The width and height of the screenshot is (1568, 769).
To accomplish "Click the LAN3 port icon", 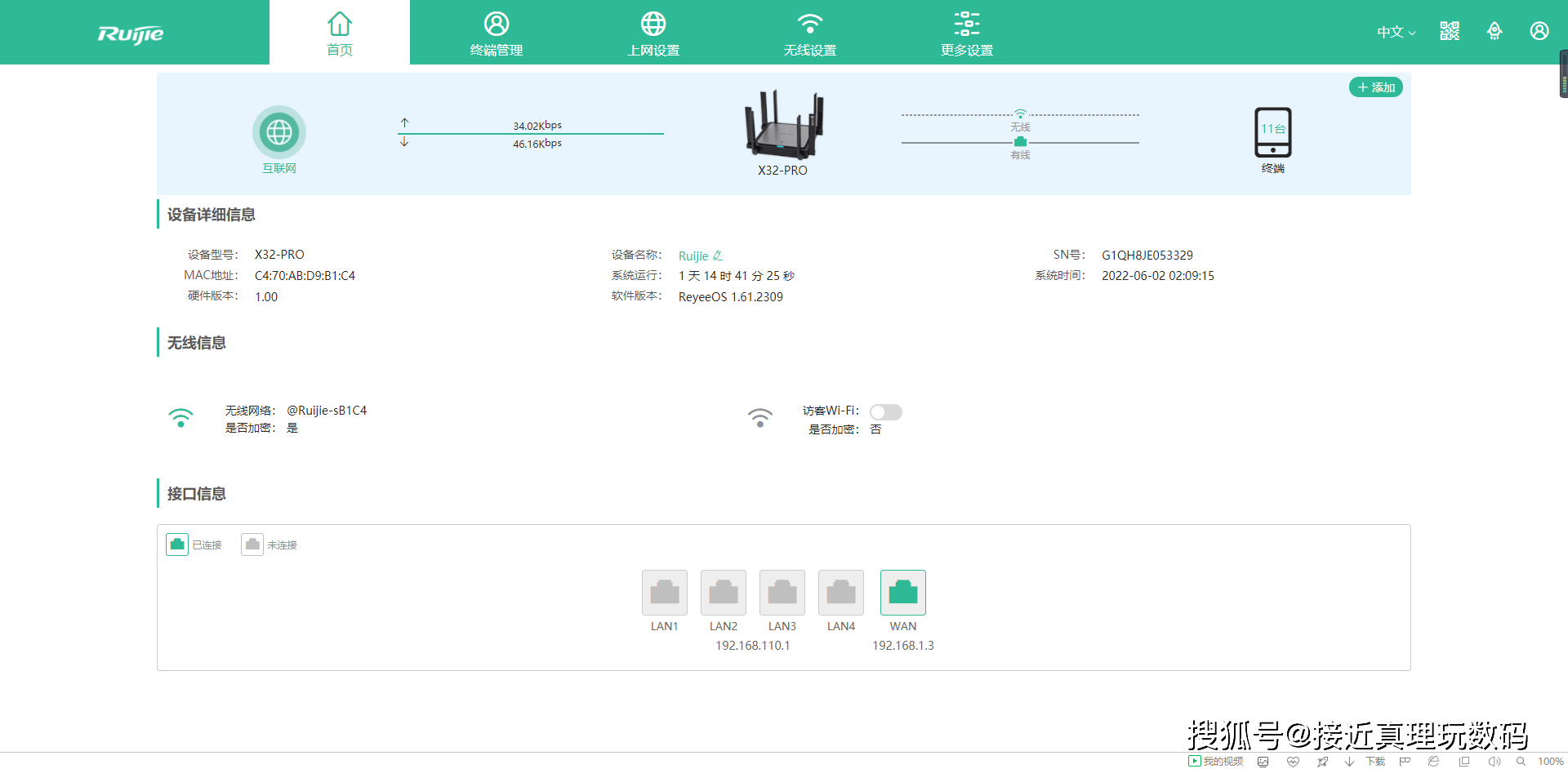I will [x=782, y=592].
